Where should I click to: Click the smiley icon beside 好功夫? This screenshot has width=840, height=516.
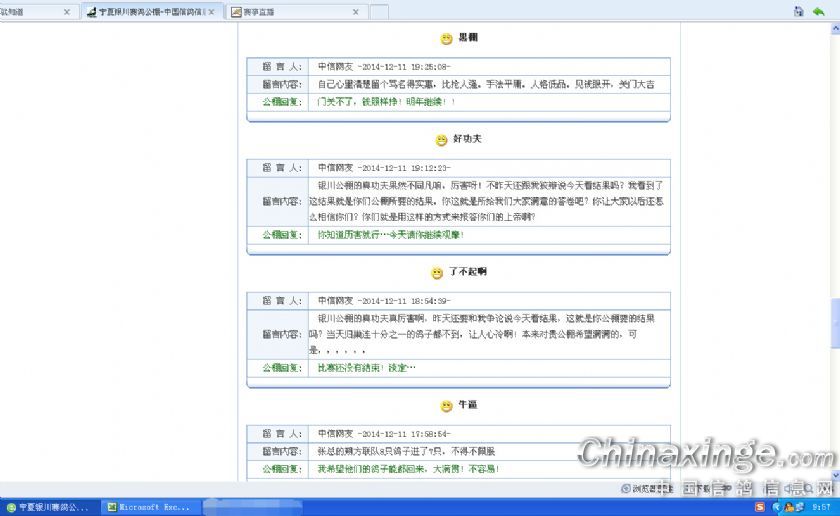[x=441, y=140]
